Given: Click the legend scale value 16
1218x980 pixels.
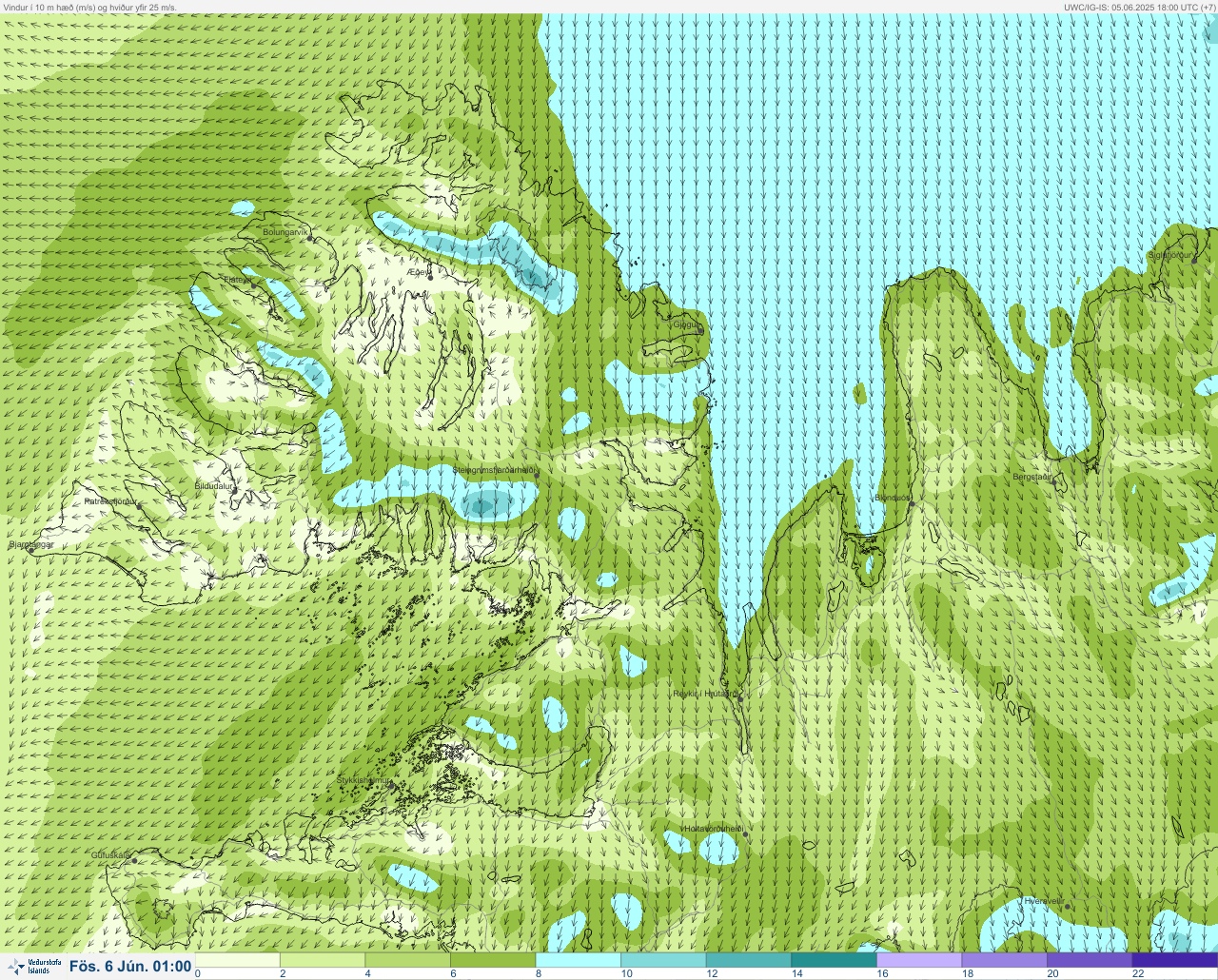Looking at the screenshot, I should coord(882,973).
